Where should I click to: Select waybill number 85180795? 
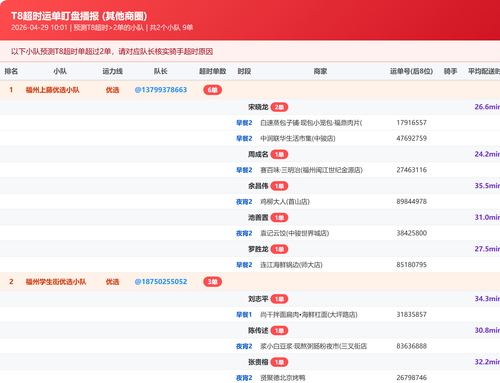pos(411,265)
